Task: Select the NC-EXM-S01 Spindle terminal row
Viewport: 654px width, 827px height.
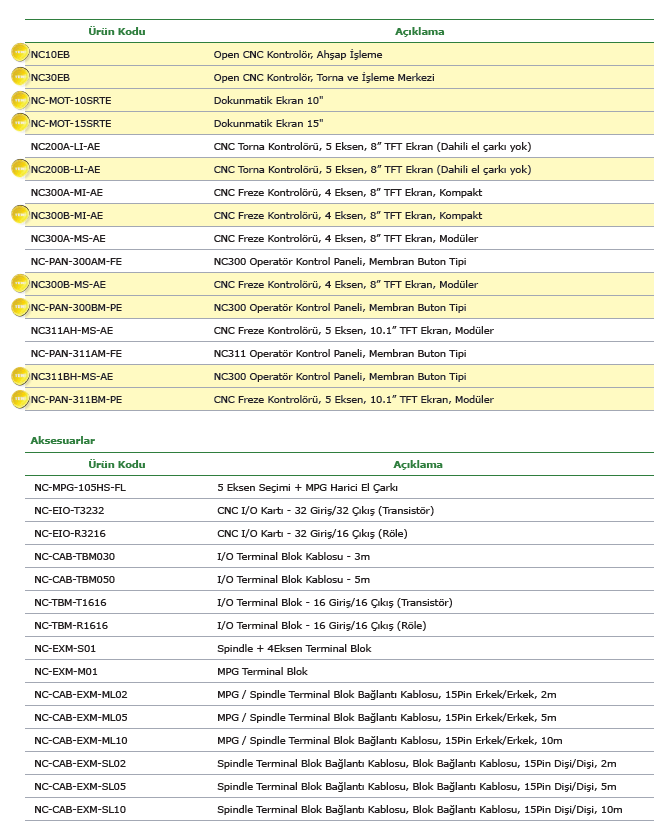Action: [x=339, y=649]
